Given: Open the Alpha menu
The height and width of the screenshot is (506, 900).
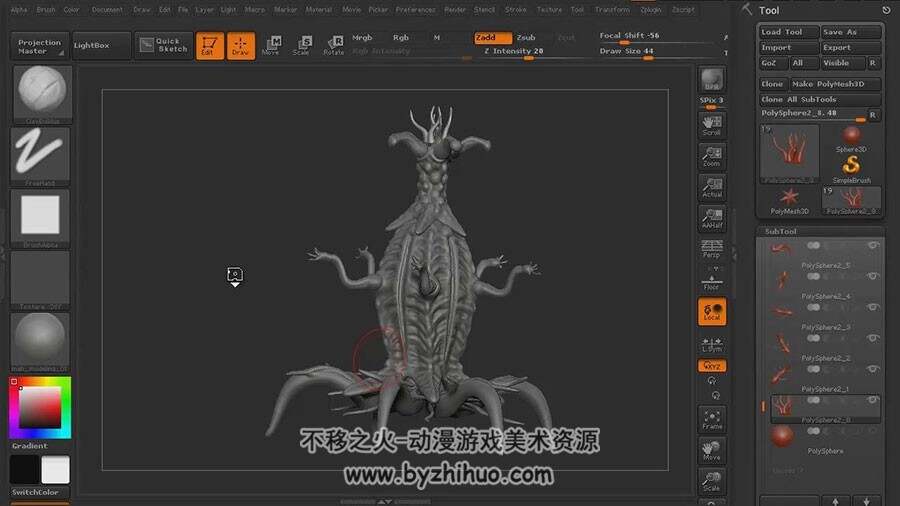Looking at the screenshot, I should (18, 9).
